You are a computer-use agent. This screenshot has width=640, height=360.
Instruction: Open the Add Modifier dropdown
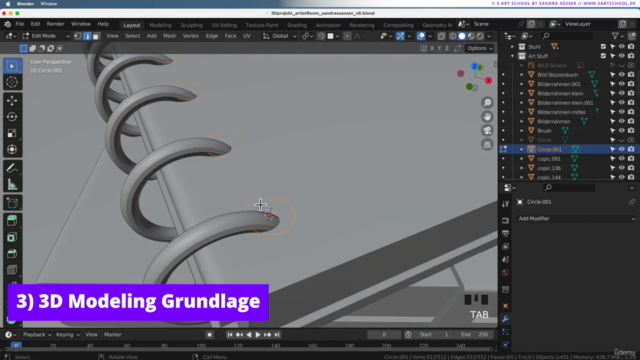pyautogui.click(x=576, y=219)
